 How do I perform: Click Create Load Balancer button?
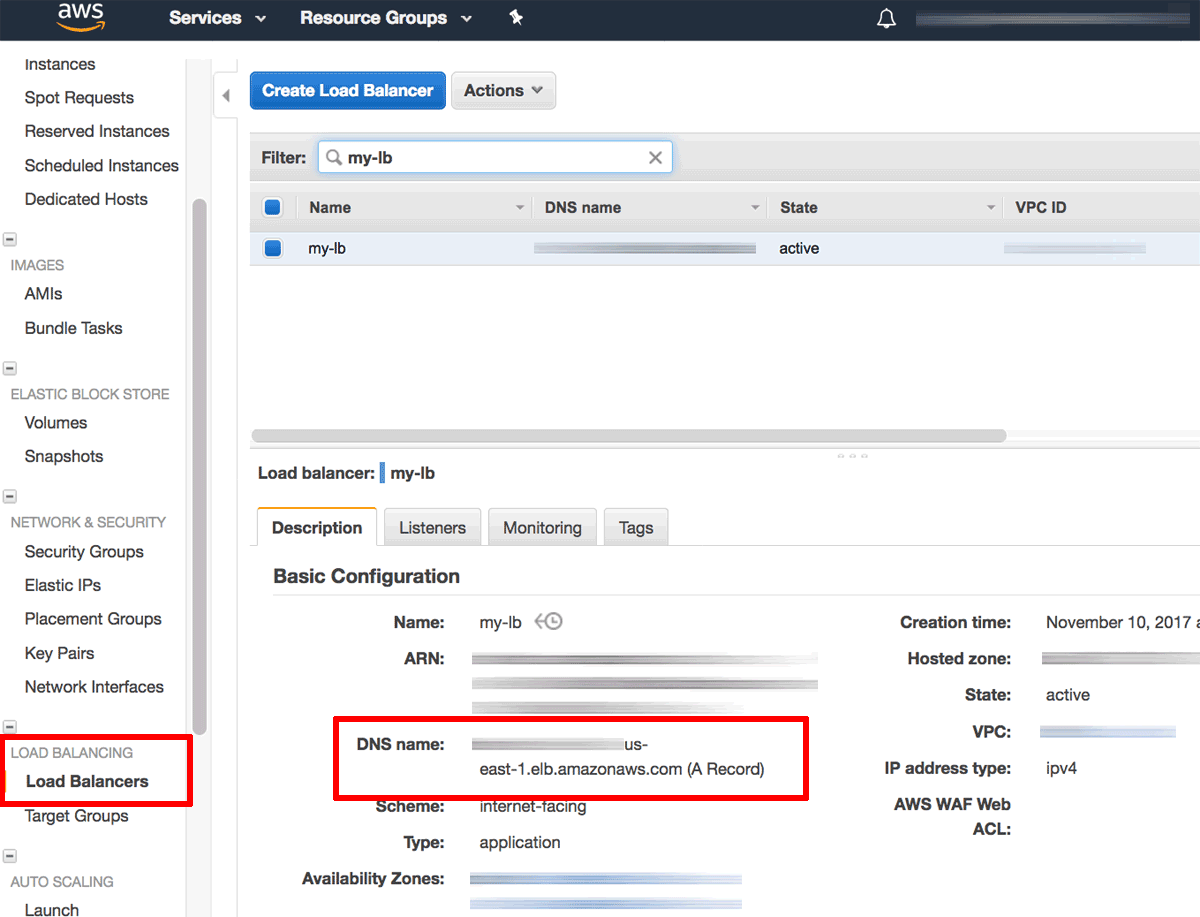(348, 90)
